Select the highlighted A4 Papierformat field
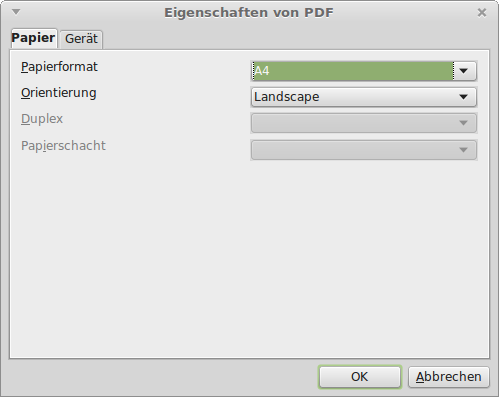Viewport: 499px width, 397px height. point(353,71)
